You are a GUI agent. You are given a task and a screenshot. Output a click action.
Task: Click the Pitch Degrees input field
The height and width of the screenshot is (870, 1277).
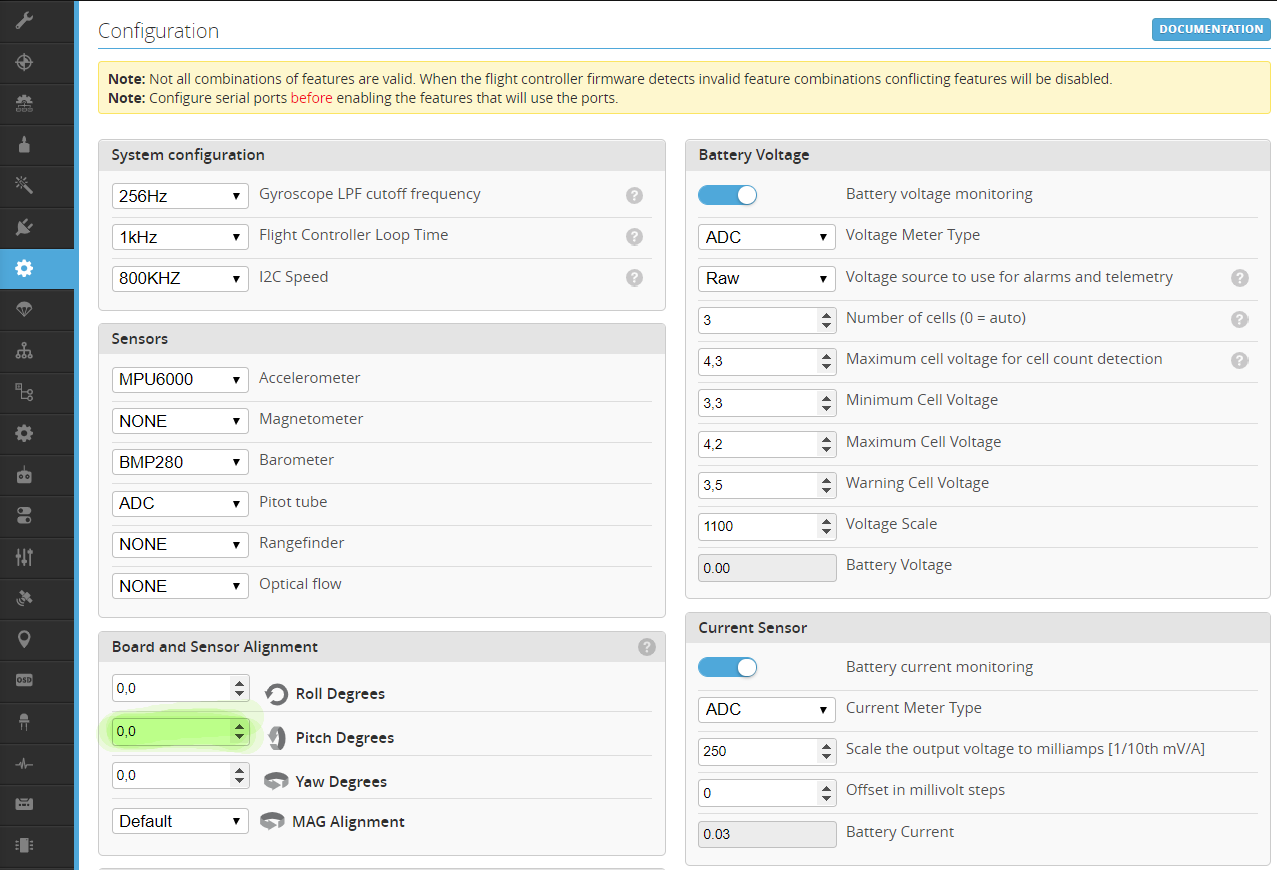click(170, 732)
